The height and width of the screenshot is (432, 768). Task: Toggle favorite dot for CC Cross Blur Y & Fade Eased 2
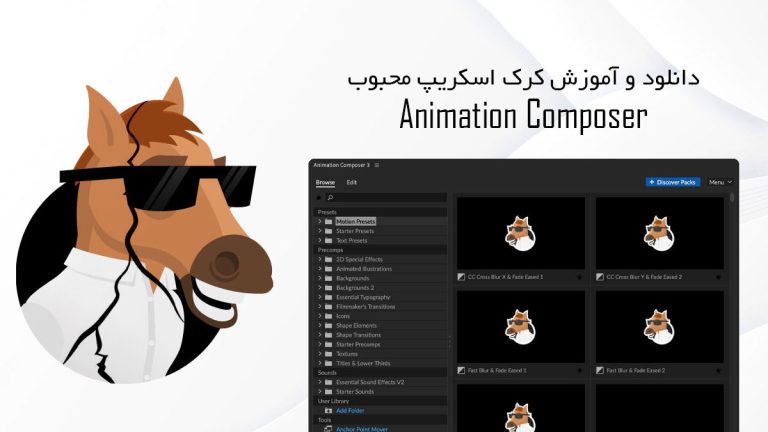[x=718, y=277]
